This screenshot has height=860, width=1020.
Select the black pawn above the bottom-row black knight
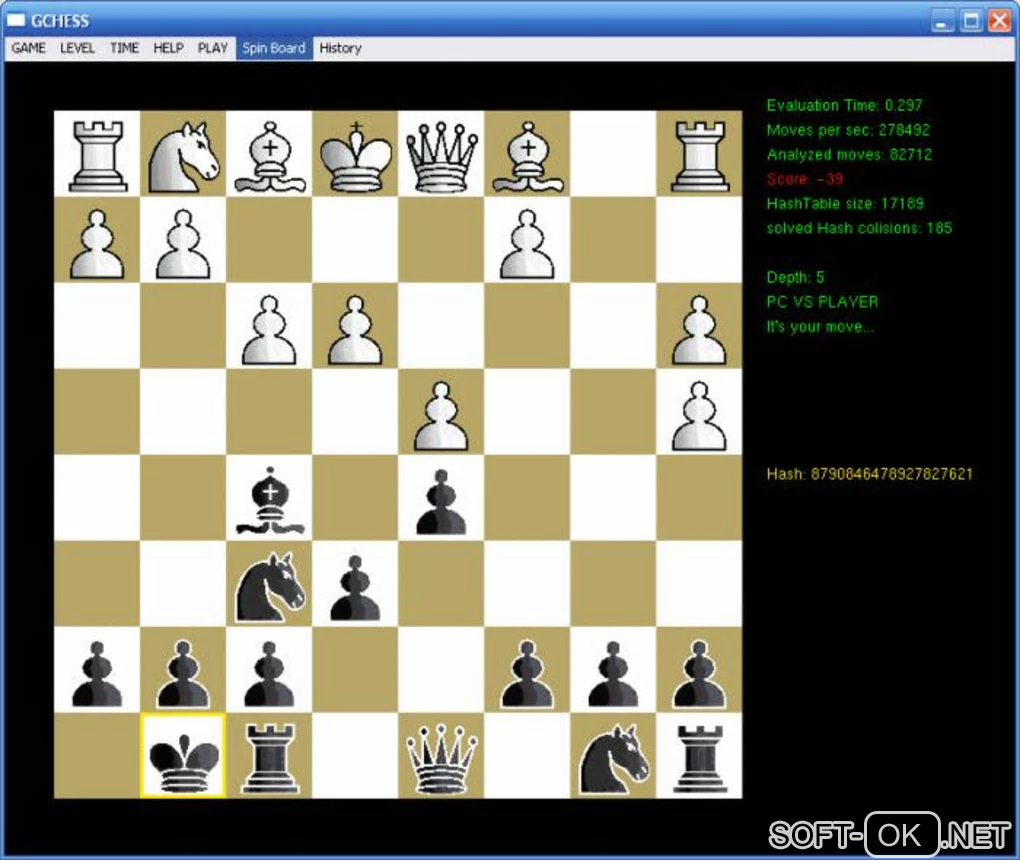pyautogui.click(x=613, y=674)
